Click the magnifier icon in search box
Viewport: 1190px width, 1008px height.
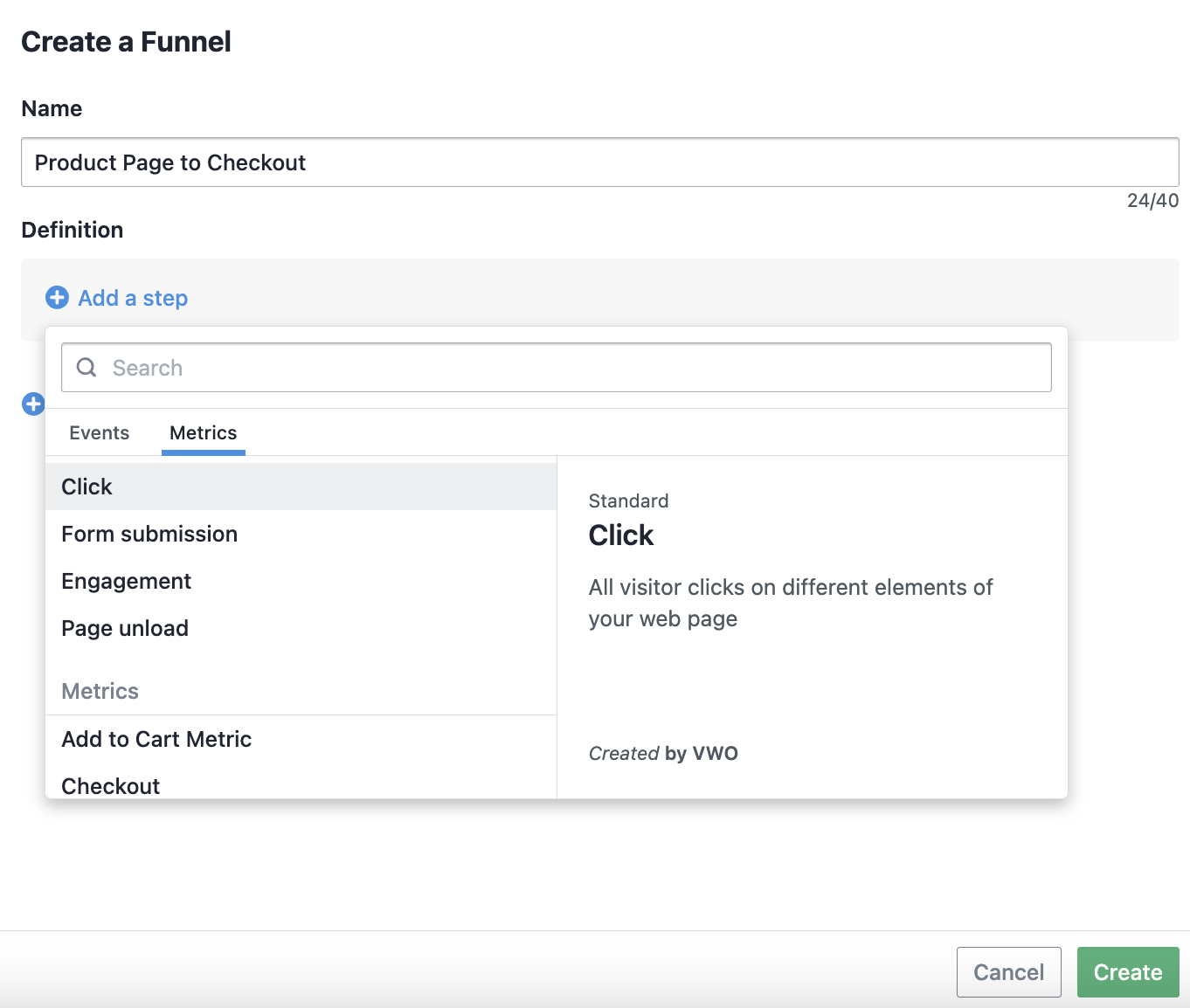86,368
